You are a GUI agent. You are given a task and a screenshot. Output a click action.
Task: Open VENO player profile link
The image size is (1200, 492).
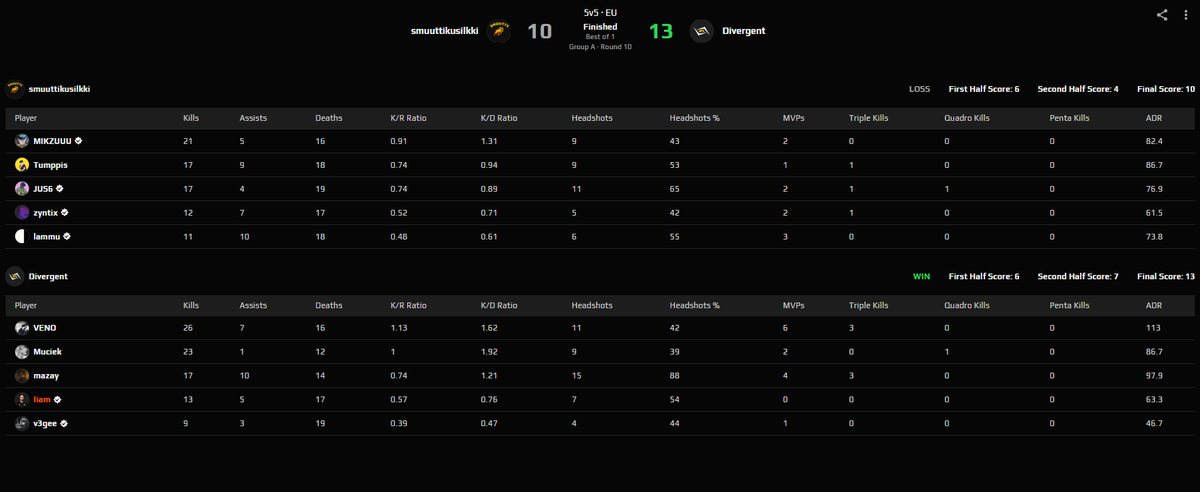pyautogui.click(x=46, y=328)
